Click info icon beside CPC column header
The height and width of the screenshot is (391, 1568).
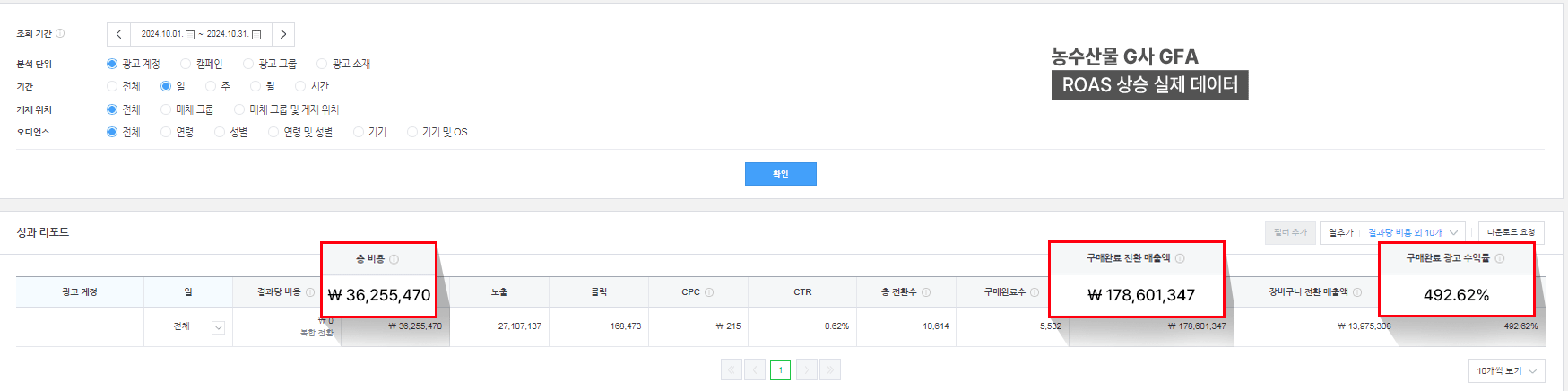[709, 292]
